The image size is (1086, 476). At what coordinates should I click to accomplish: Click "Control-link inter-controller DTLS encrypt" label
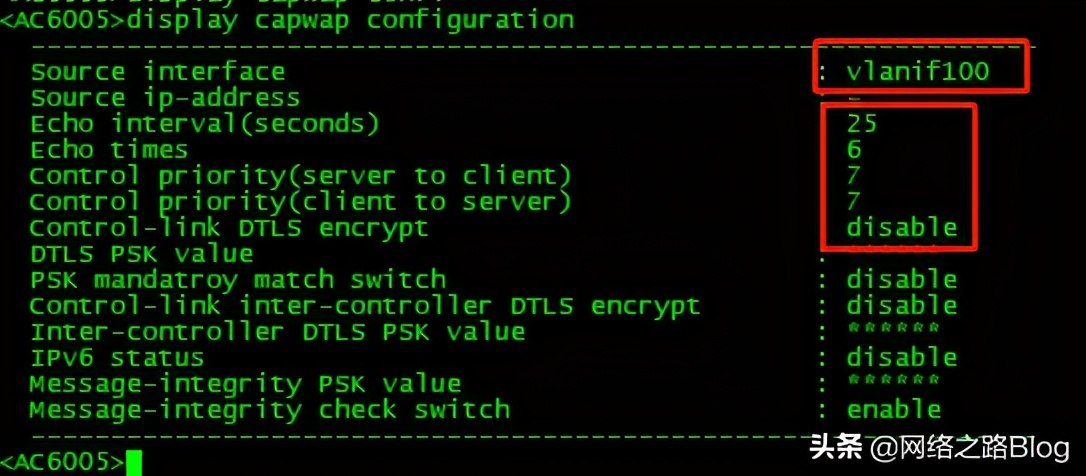tap(364, 306)
